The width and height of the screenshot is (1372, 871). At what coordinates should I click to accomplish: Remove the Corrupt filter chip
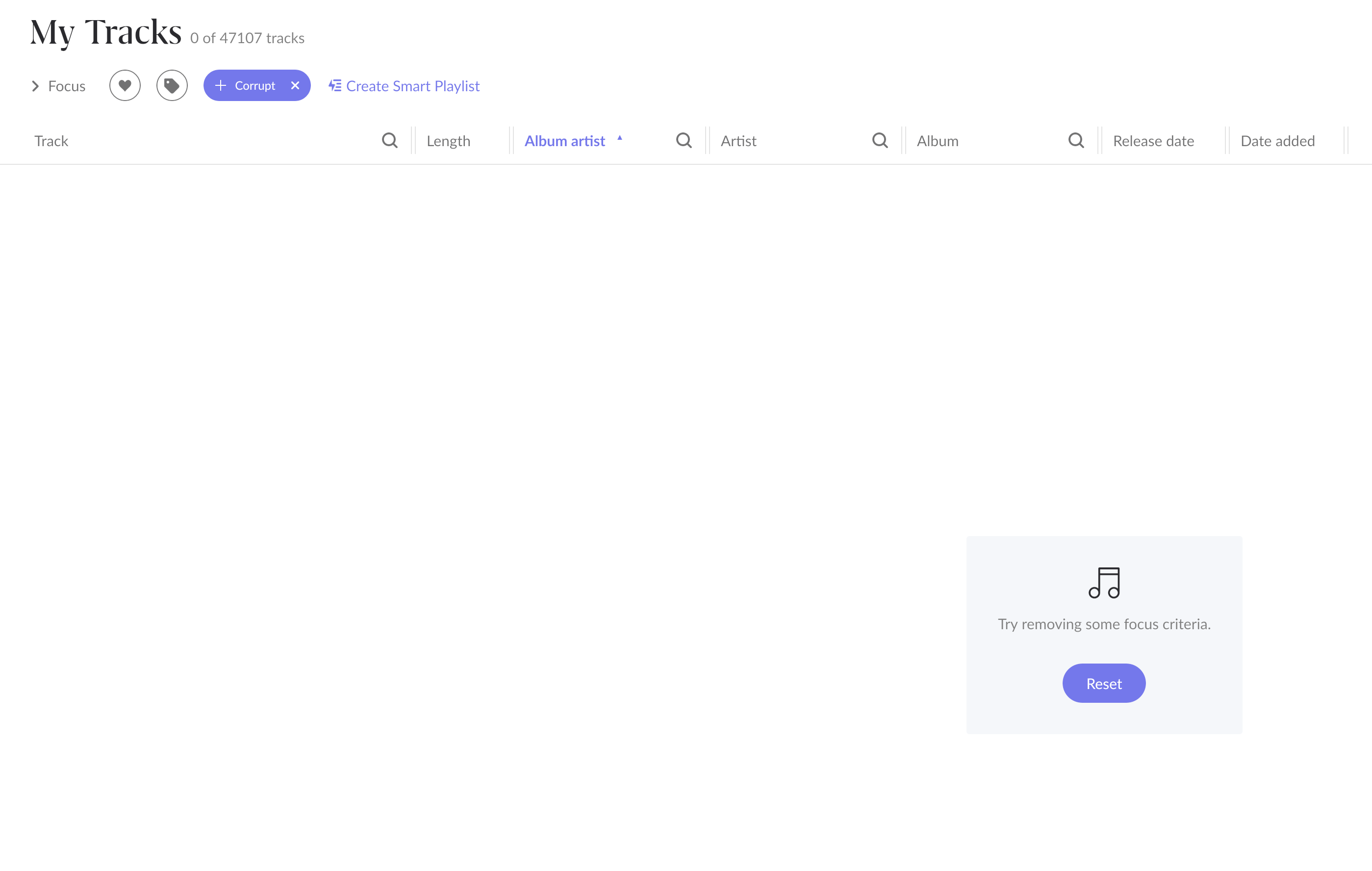295,85
